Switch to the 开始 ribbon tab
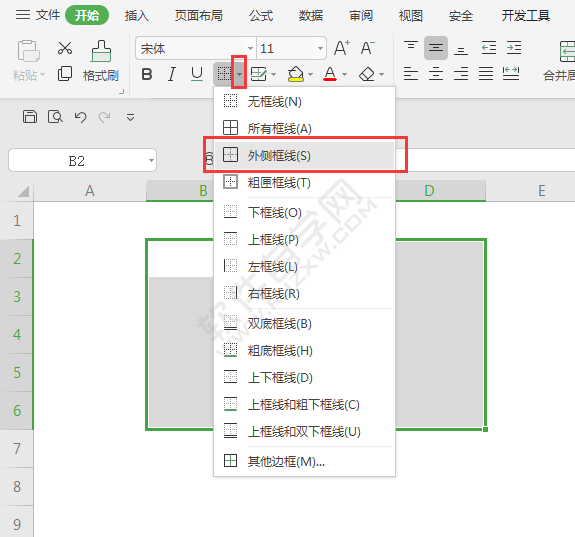 (x=87, y=15)
